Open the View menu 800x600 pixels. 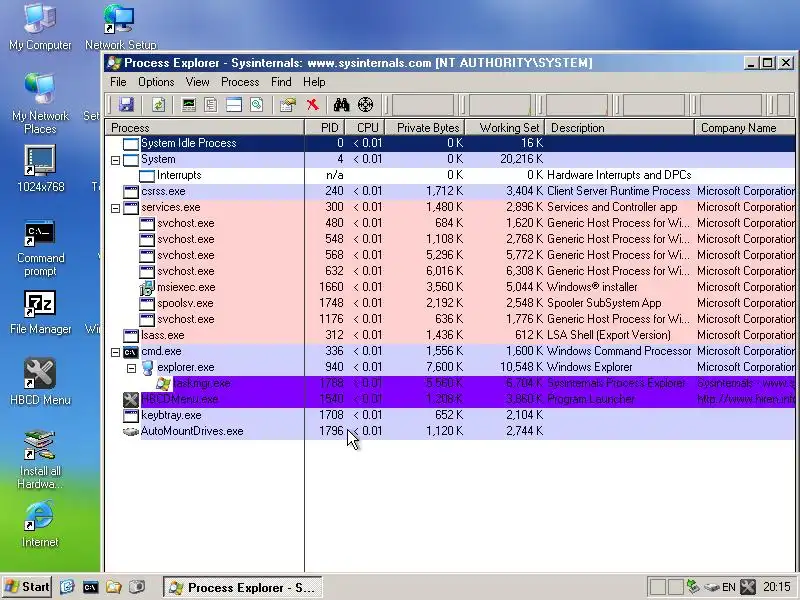(x=197, y=82)
